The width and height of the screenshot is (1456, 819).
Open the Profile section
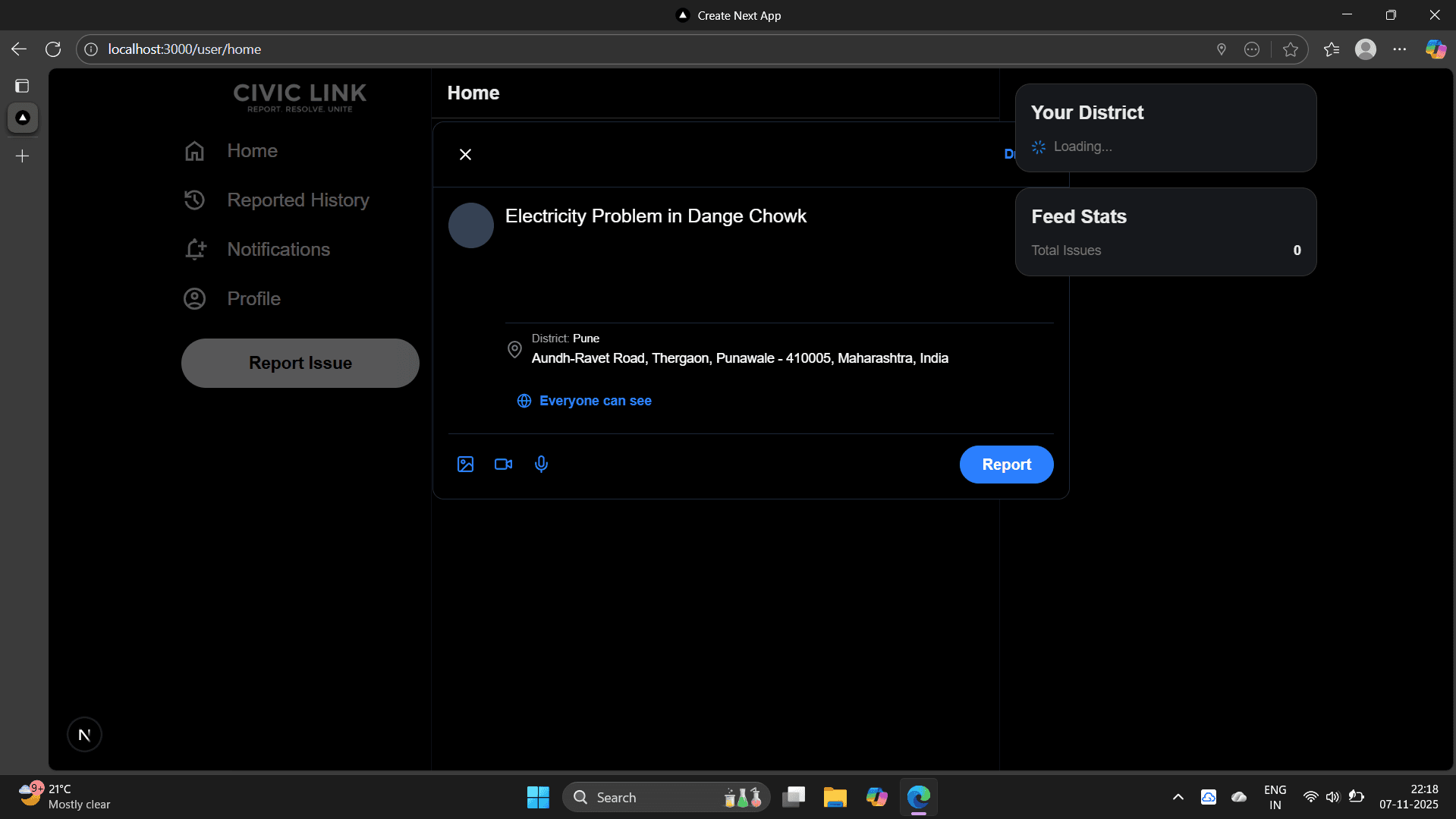253,298
